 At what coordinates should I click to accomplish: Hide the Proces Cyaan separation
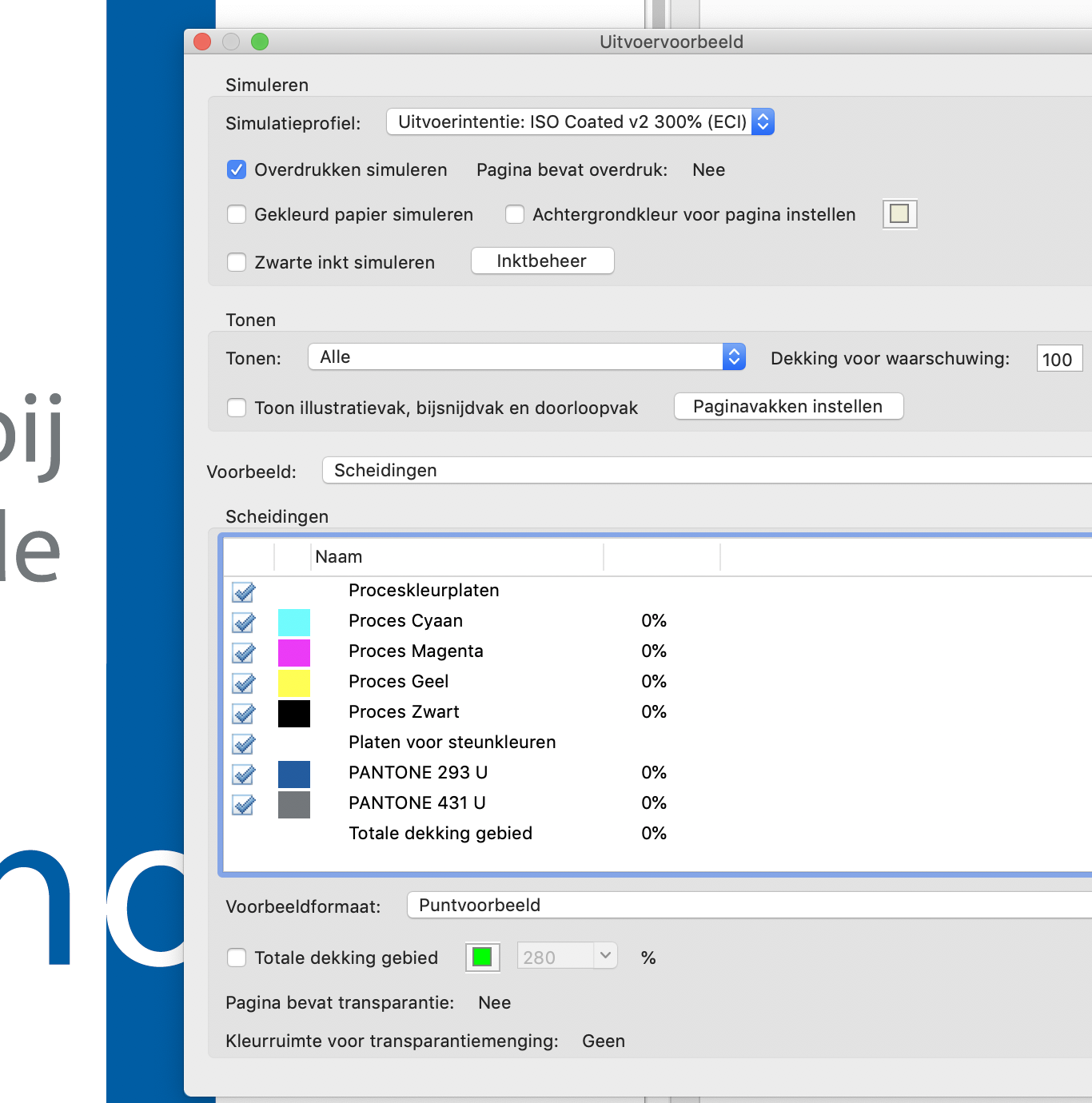click(243, 623)
